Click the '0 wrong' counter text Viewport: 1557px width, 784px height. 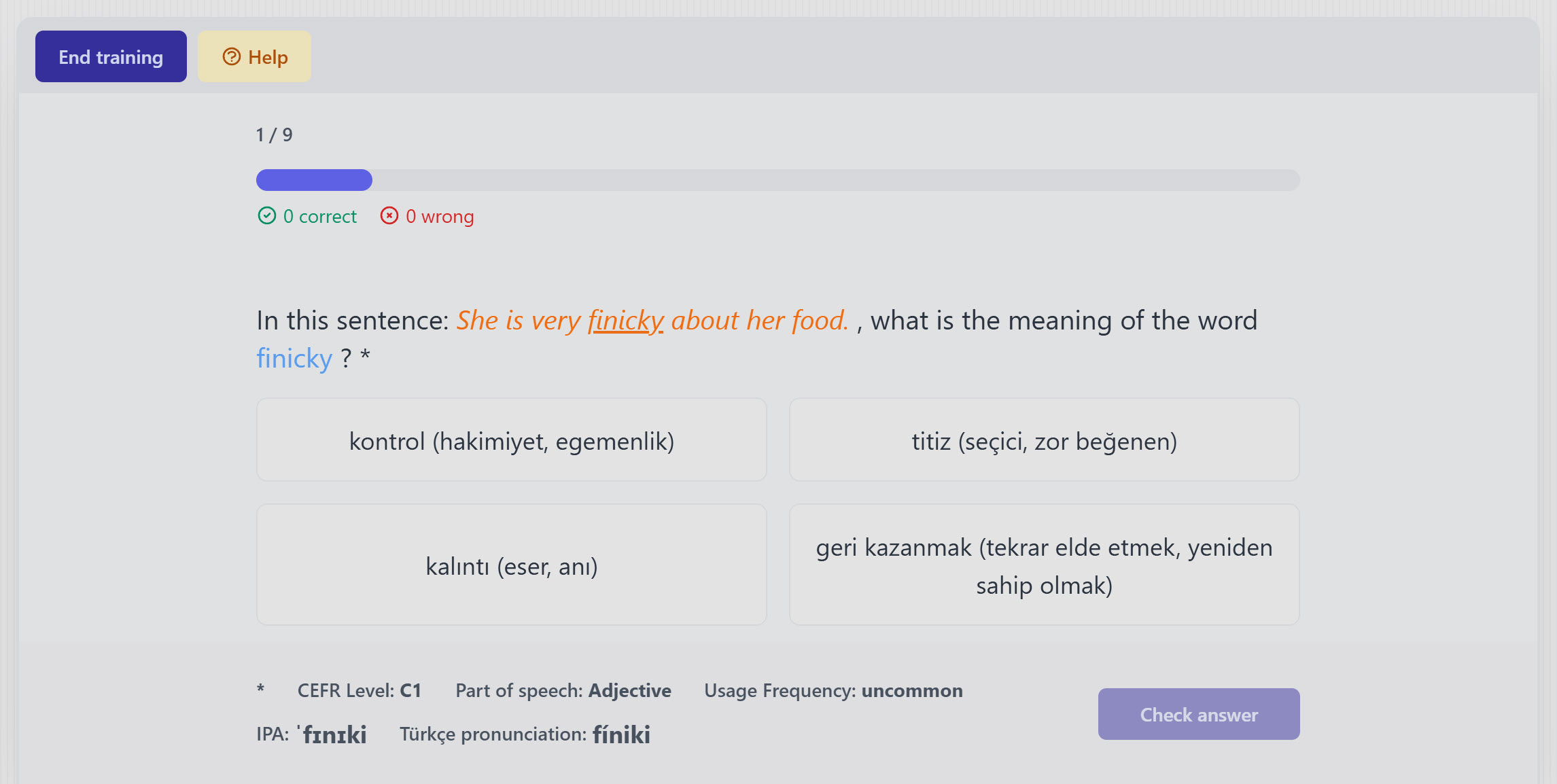point(440,216)
